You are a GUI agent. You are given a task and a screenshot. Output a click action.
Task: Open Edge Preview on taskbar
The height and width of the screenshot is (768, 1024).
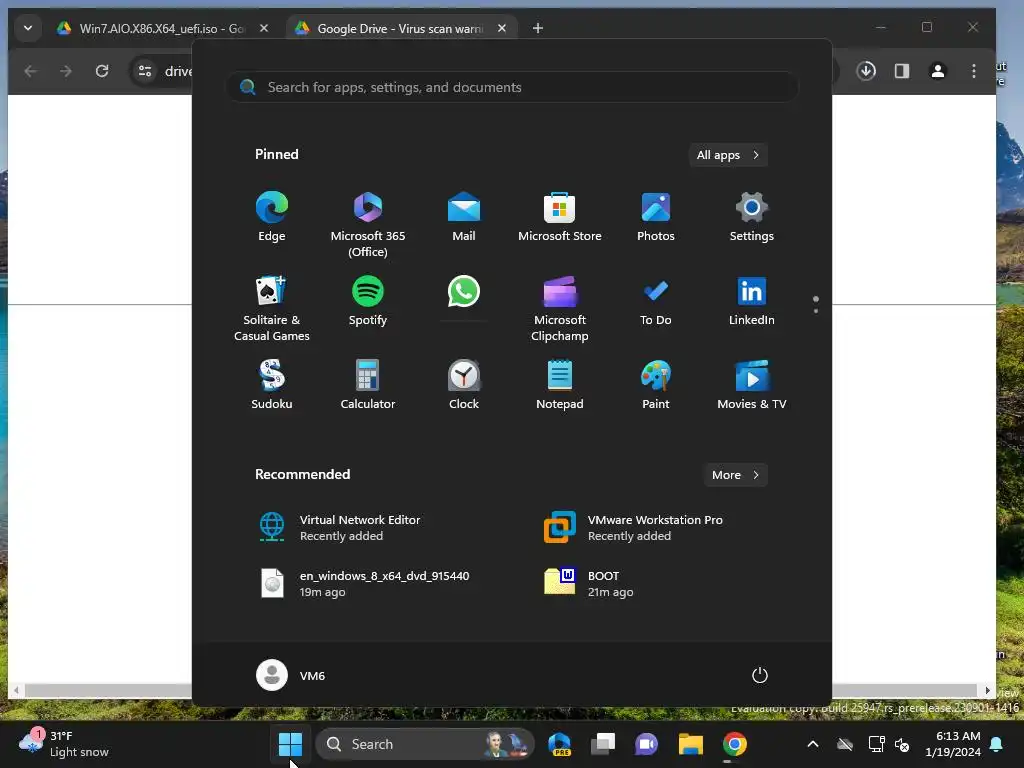560,744
